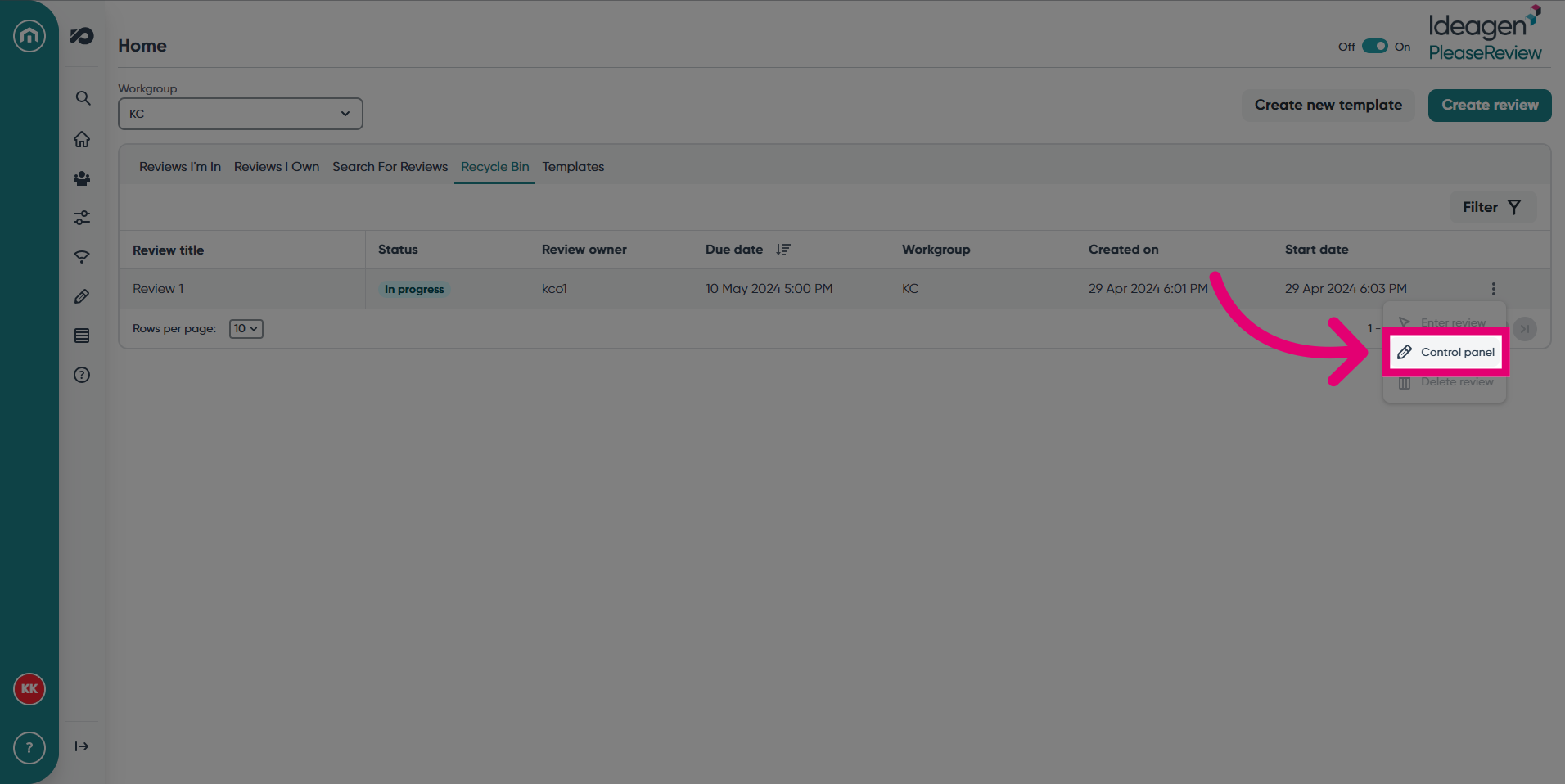This screenshot has width=1565, height=784.
Task: Click the Start date column header
Action: click(x=1317, y=250)
